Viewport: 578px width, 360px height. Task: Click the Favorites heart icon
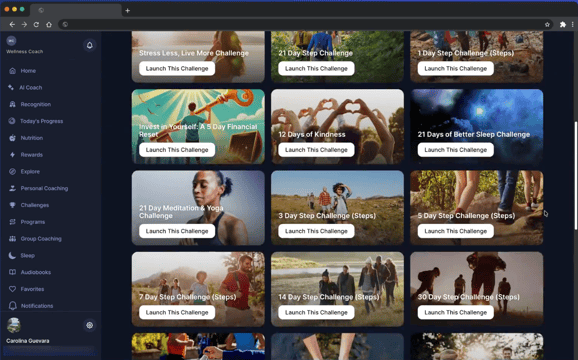pyautogui.click(x=13, y=289)
